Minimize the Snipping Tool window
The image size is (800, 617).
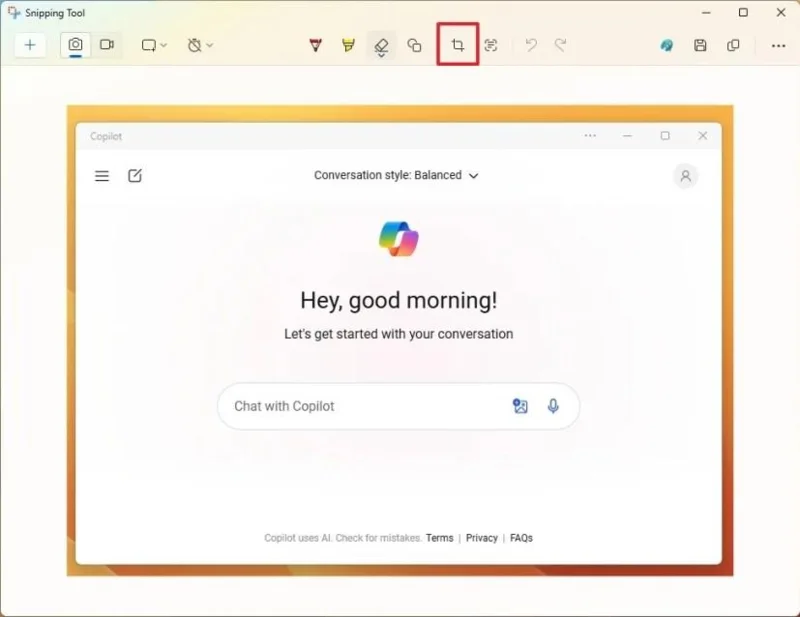[x=706, y=13]
